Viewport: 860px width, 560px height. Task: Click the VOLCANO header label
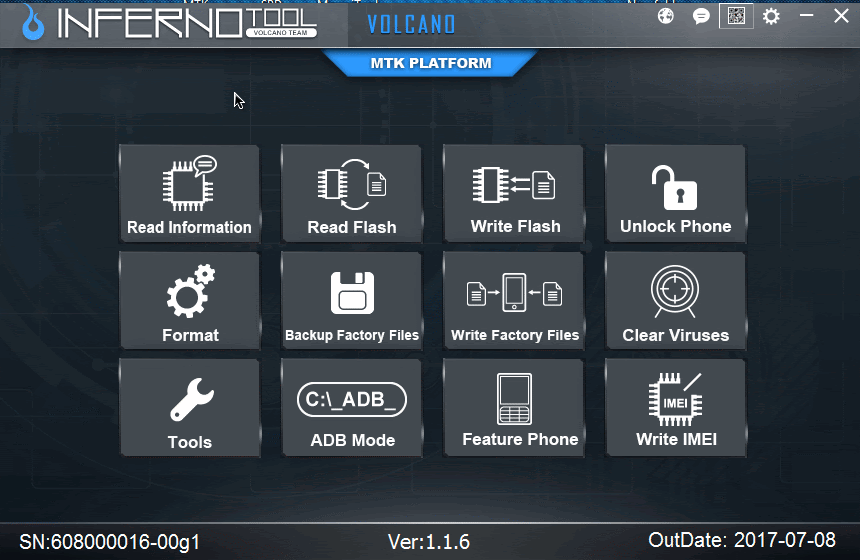click(411, 24)
